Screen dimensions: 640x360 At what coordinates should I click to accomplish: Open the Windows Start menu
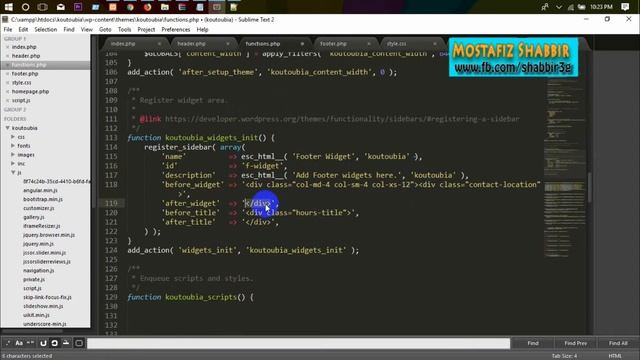pos(9,7)
